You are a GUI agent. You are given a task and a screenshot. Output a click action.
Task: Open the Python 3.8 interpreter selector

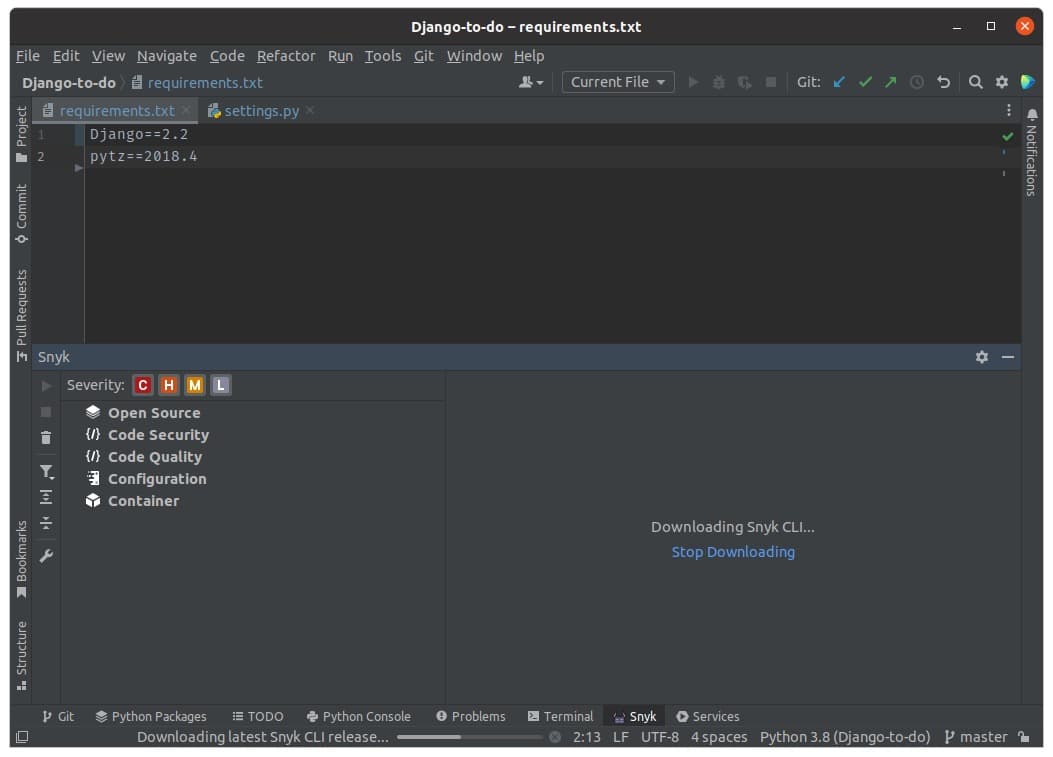click(x=843, y=736)
